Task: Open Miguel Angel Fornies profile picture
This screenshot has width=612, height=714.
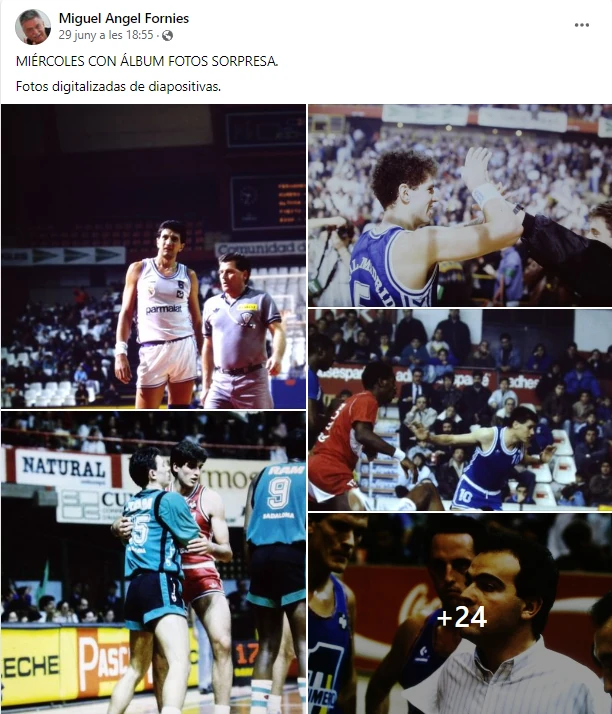Action: click(33, 26)
